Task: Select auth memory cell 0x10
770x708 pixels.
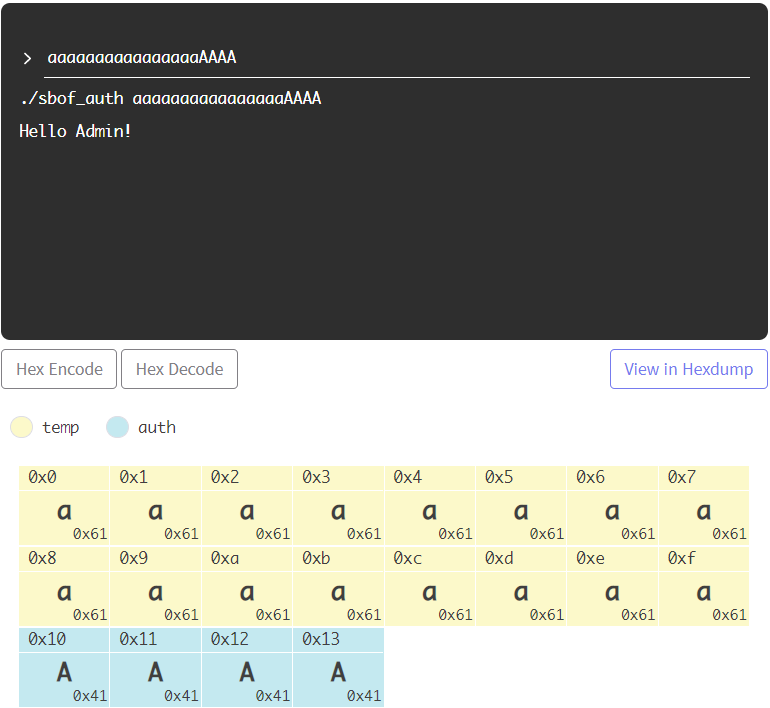Action: pos(64,668)
